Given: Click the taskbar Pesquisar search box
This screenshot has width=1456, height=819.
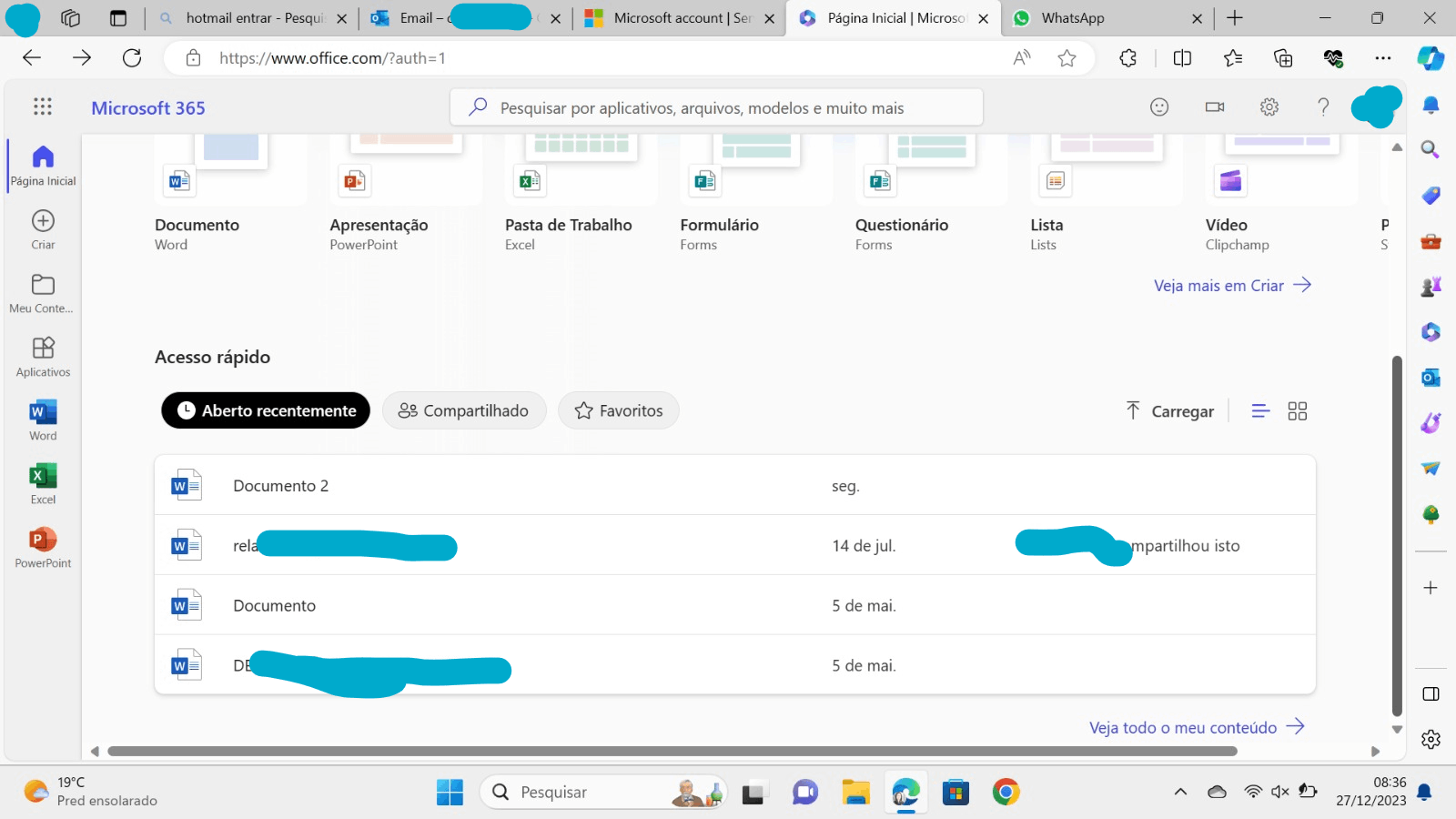Looking at the screenshot, I should pos(603,793).
